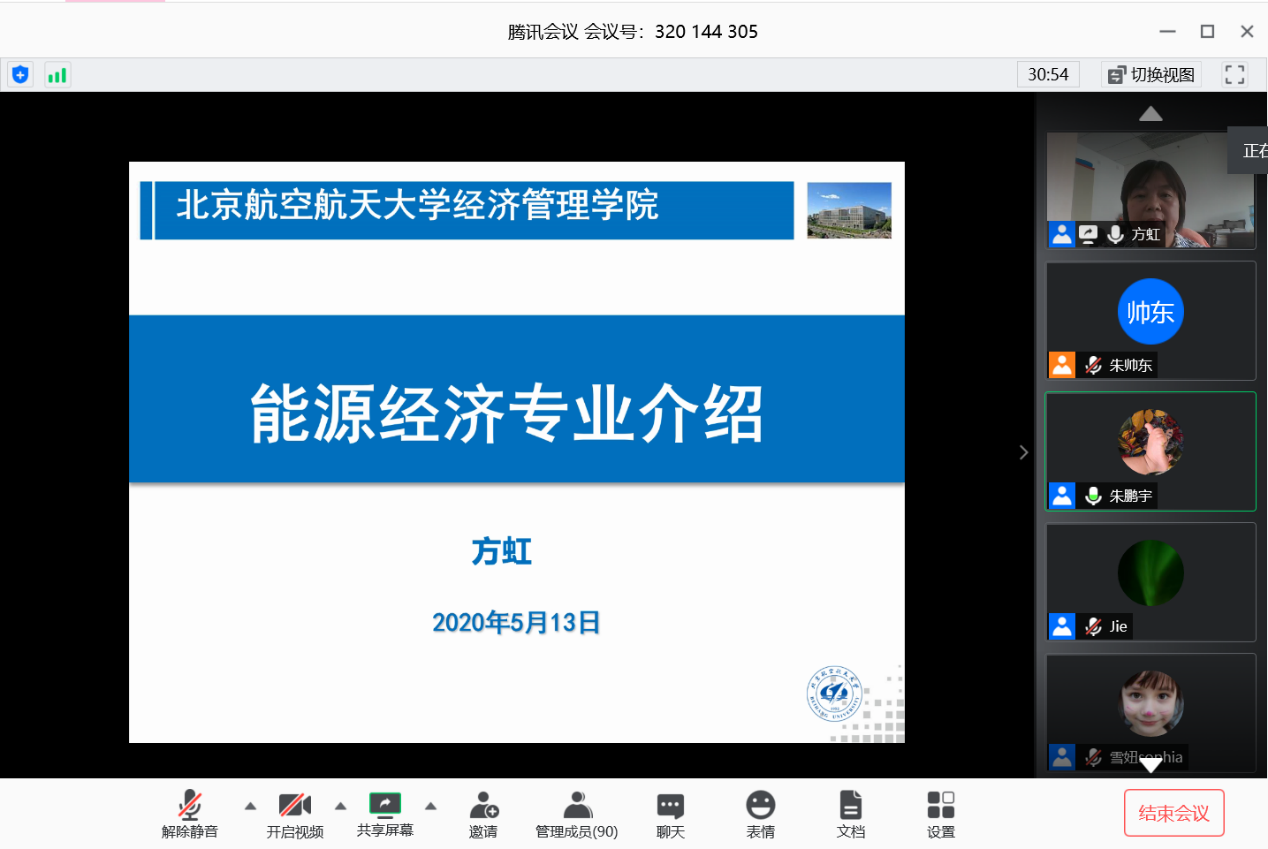Turn on the video camera
This screenshot has width=1268, height=849.
(x=295, y=814)
